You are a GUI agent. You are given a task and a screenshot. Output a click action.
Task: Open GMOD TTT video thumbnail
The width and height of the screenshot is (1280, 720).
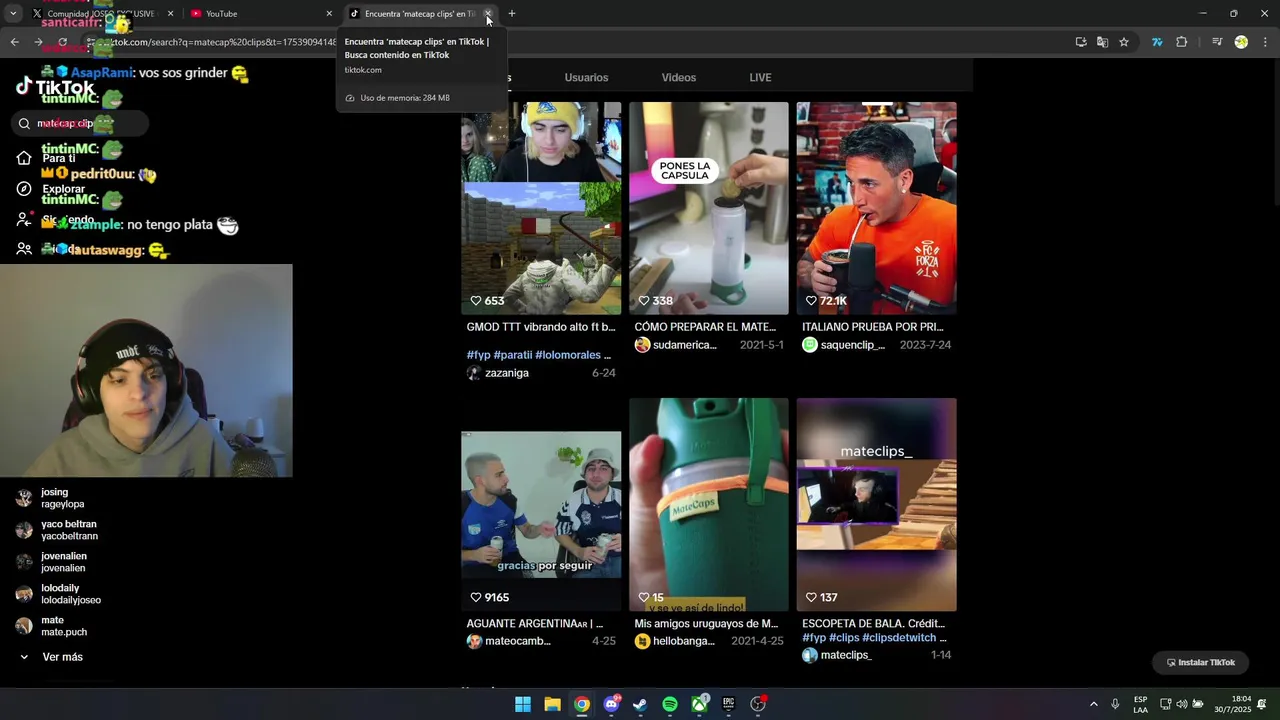pos(541,208)
